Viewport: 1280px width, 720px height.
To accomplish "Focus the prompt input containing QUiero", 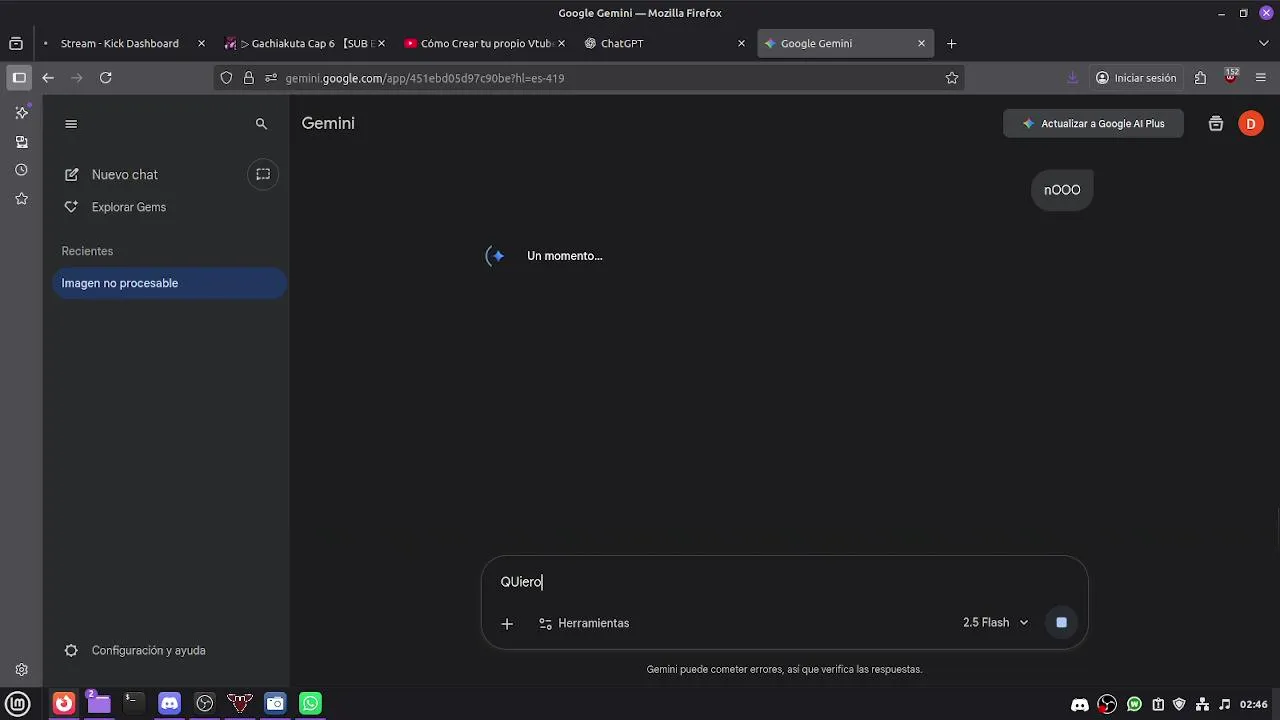I will tap(784, 582).
